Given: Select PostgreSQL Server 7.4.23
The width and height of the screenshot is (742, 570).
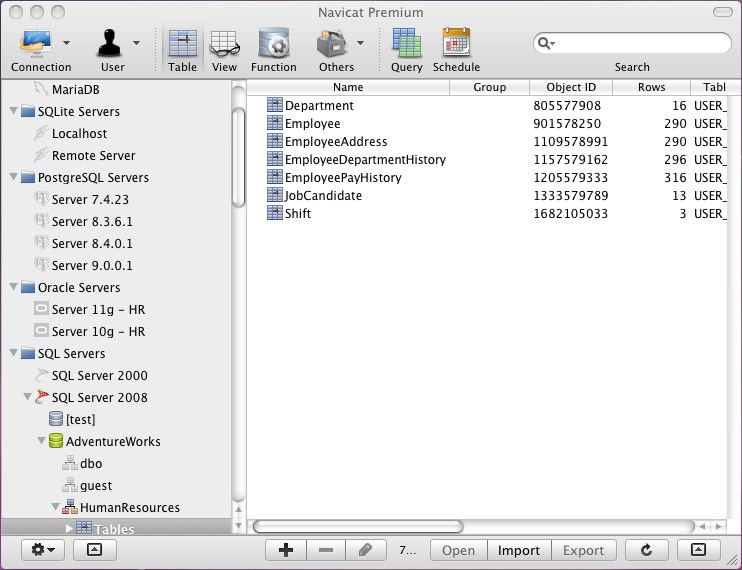Looking at the screenshot, I should pos(90,199).
